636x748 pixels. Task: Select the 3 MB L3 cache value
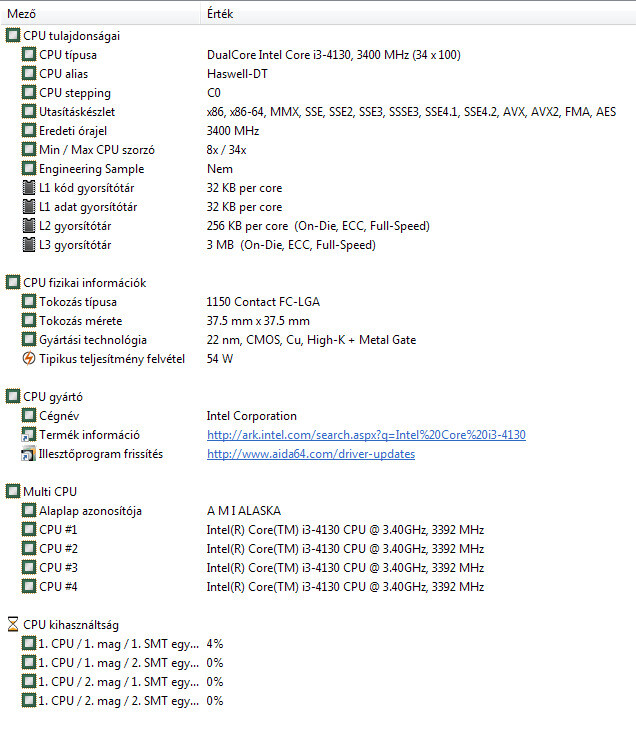[x=291, y=245]
